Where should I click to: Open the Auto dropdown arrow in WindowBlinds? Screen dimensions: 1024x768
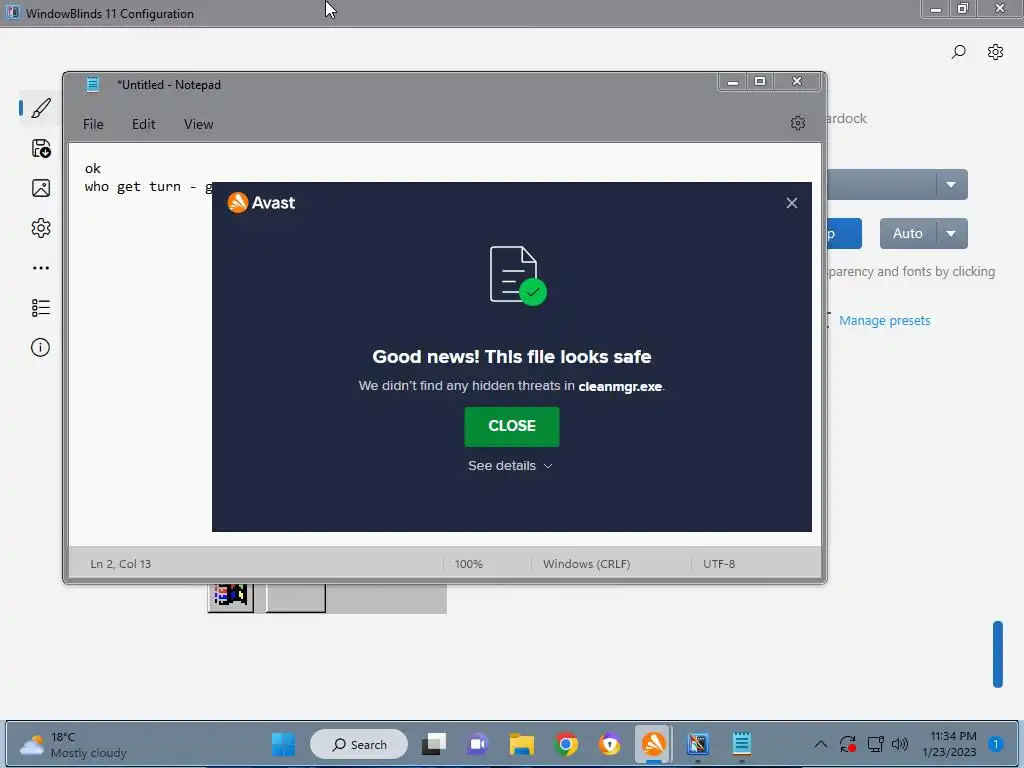tap(952, 233)
